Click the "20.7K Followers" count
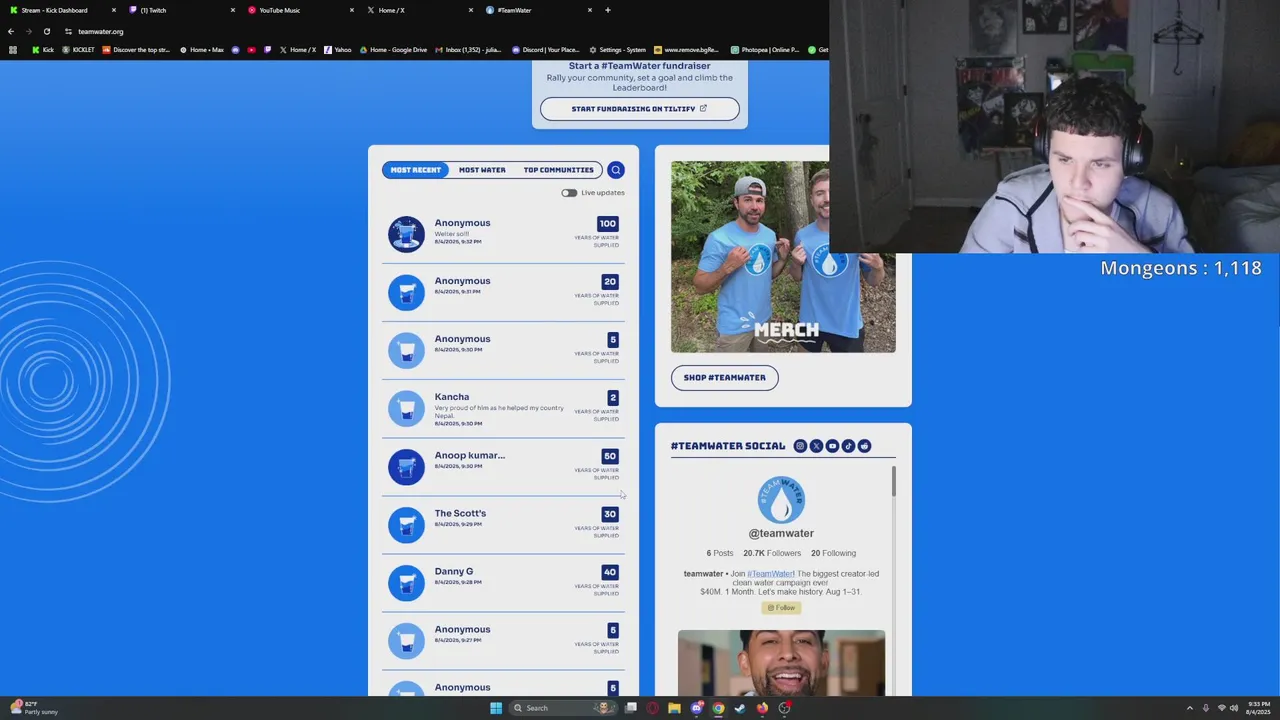The height and width of the screenshot is (720, 1280). (772, 553)
